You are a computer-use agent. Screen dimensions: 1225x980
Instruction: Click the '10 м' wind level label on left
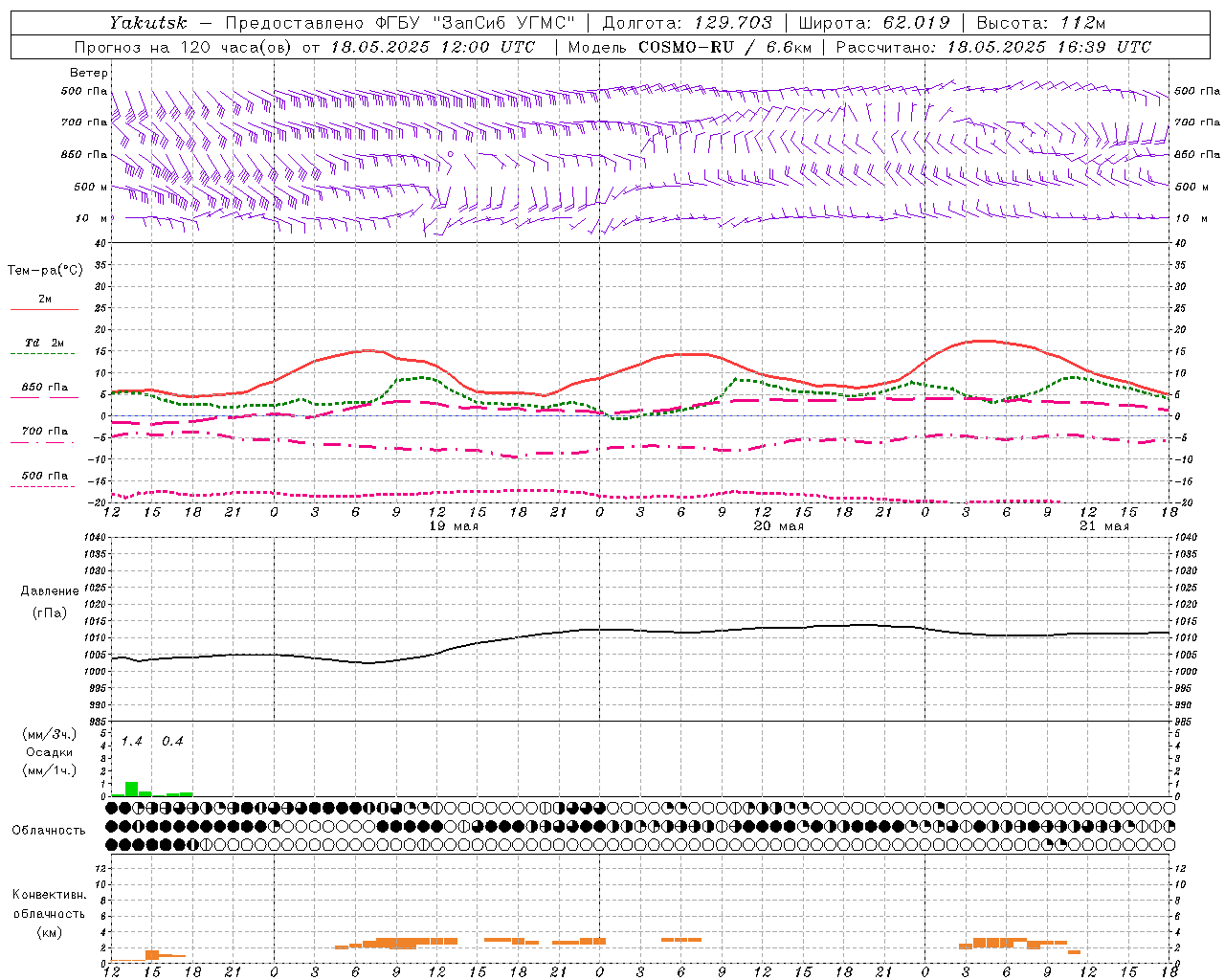[92, 218]
